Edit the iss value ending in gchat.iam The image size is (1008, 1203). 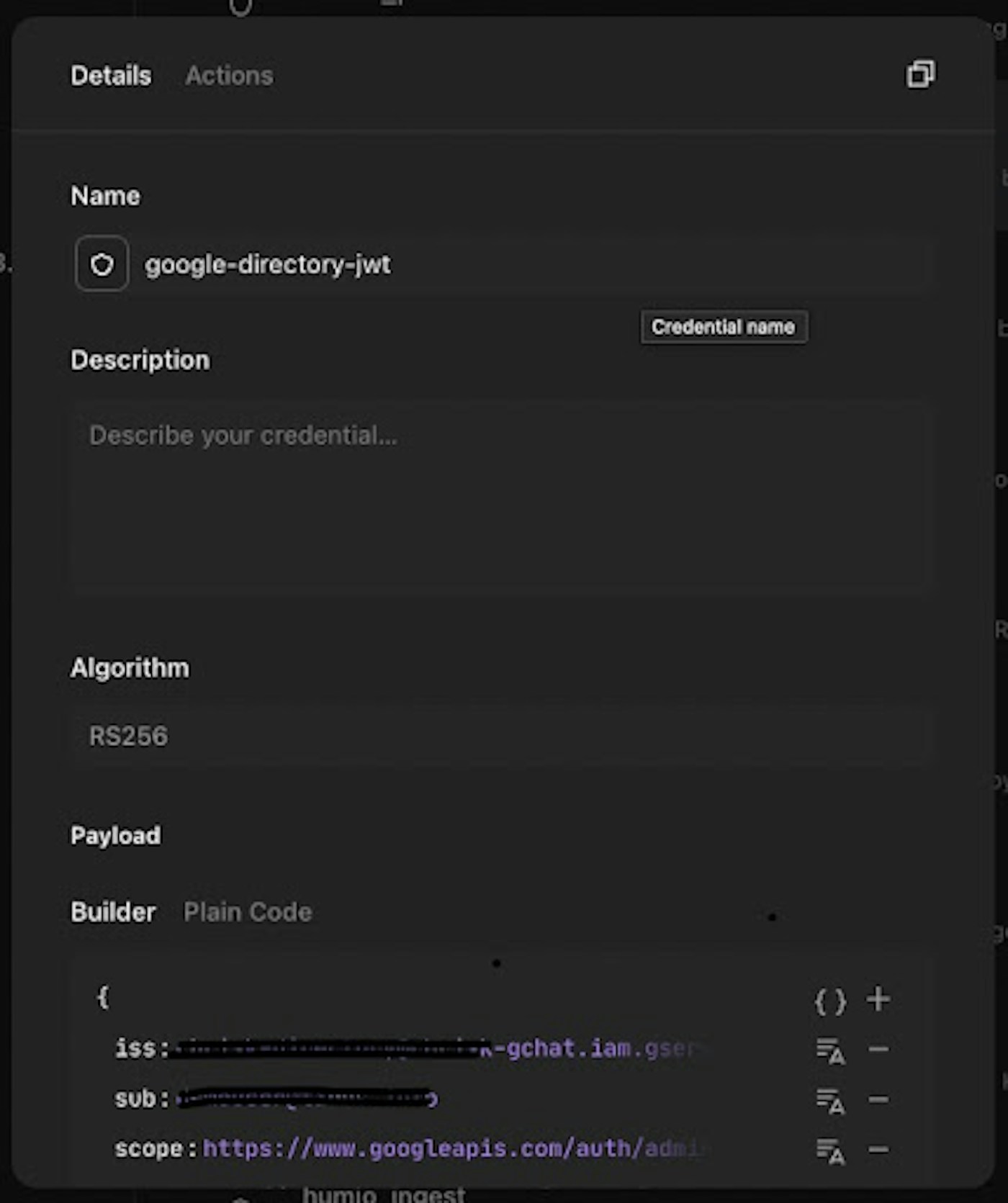[439, 1049]
